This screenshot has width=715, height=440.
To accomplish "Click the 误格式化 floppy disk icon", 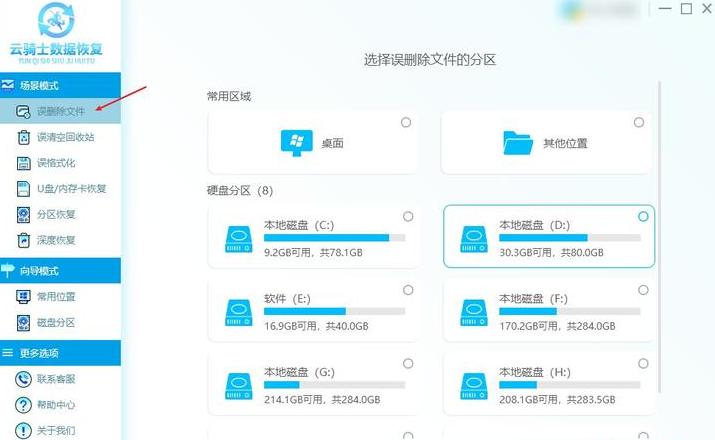I will coord(23,163).
